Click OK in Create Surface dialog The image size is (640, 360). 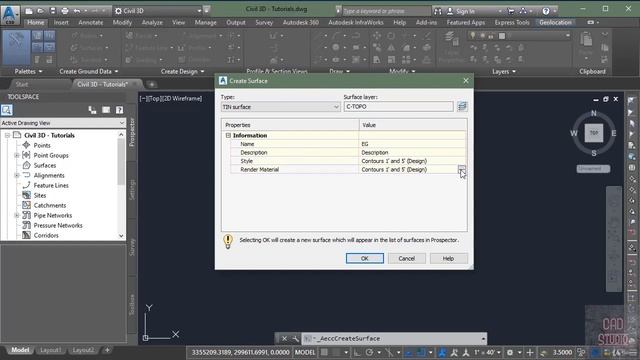365,258
